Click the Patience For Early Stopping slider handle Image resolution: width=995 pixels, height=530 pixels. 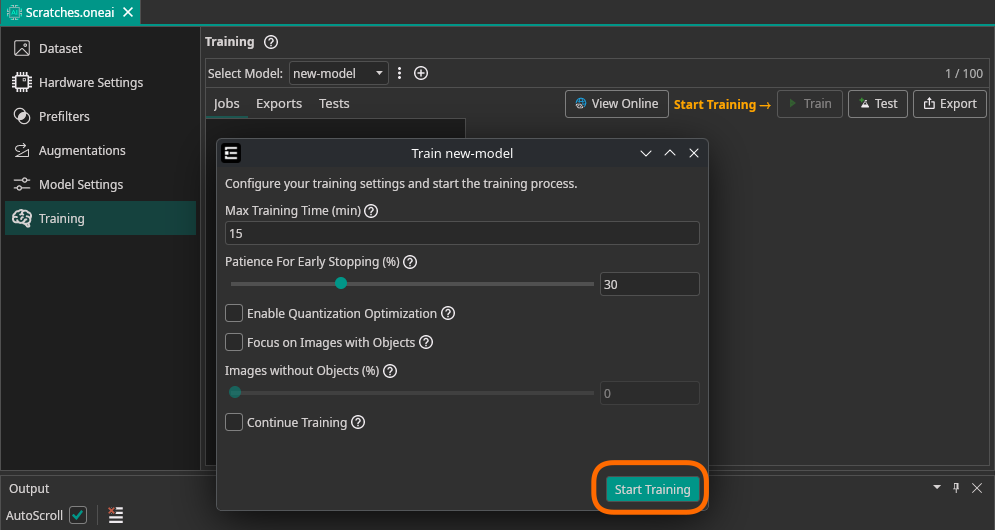pos(341,284)
